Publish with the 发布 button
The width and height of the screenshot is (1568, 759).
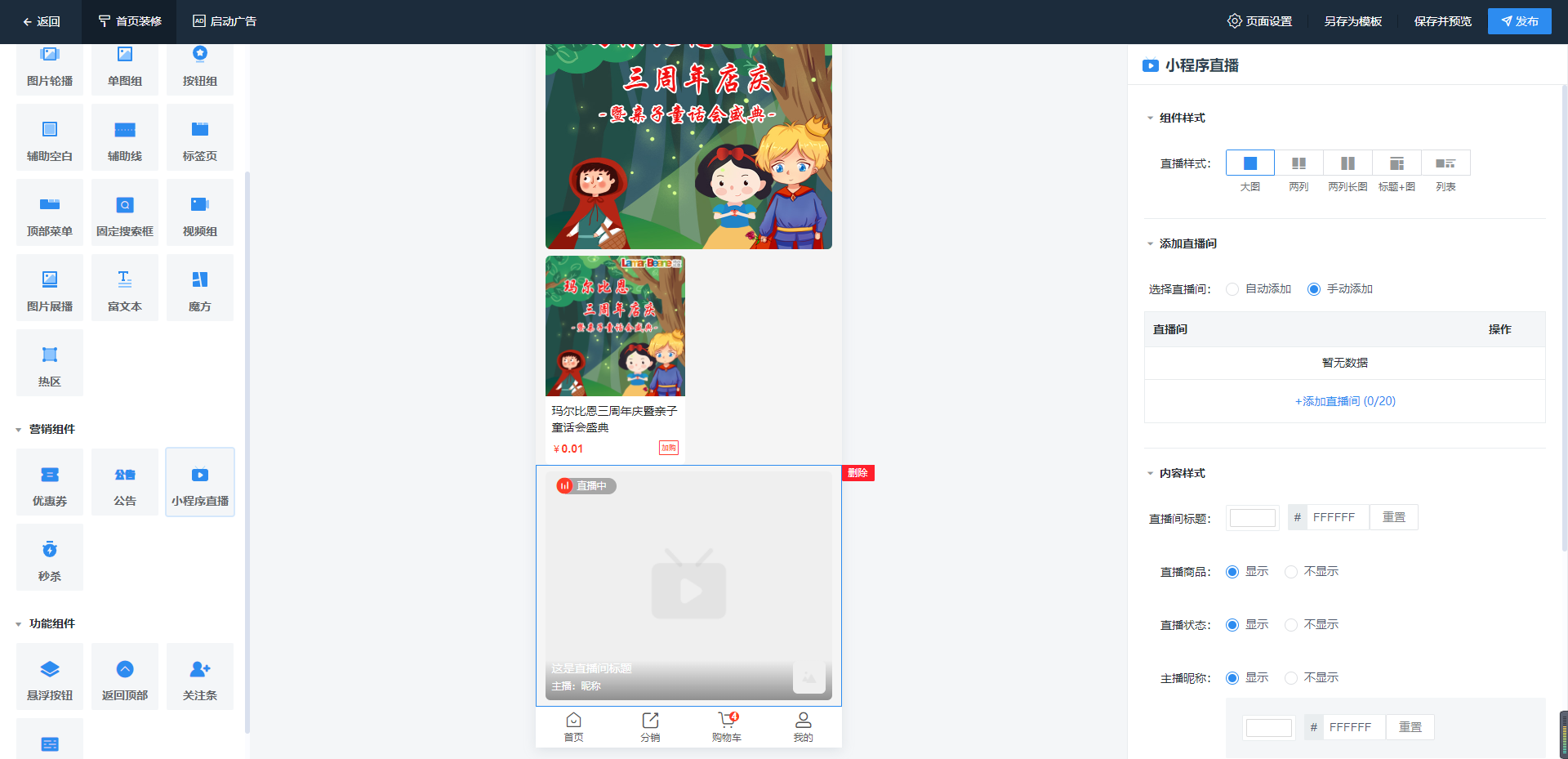click(1520, 21)
